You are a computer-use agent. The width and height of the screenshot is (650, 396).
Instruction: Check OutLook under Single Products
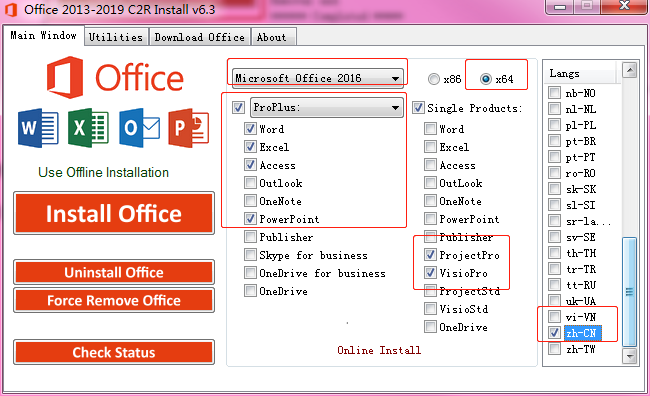[x=430, y=182]
